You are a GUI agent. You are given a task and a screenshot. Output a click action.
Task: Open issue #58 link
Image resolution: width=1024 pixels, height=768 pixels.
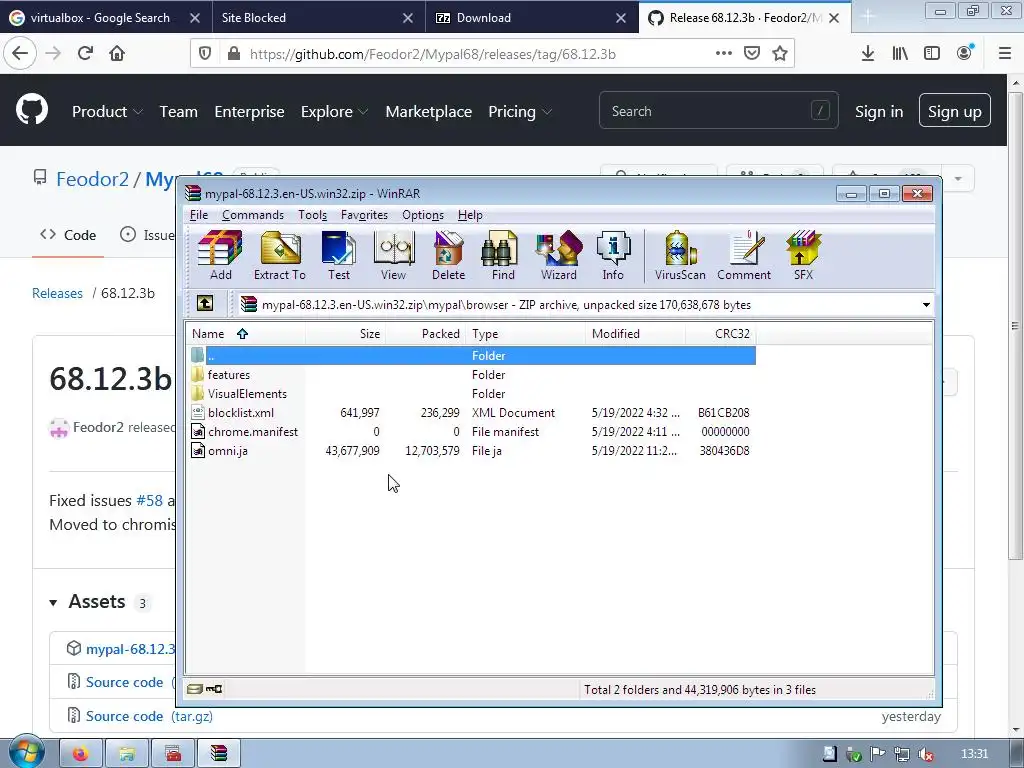(150, 500)
